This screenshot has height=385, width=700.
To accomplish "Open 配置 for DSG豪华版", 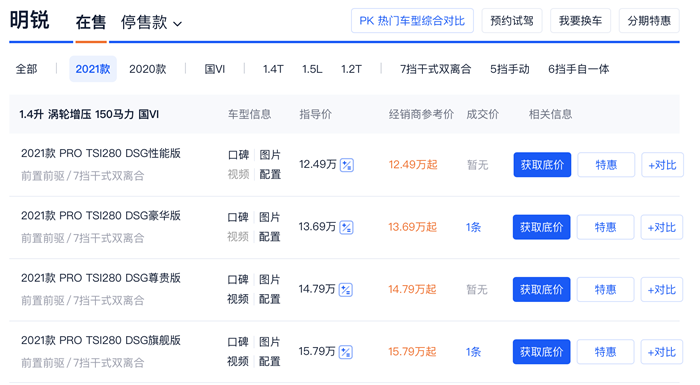I will tap(270, 237).
